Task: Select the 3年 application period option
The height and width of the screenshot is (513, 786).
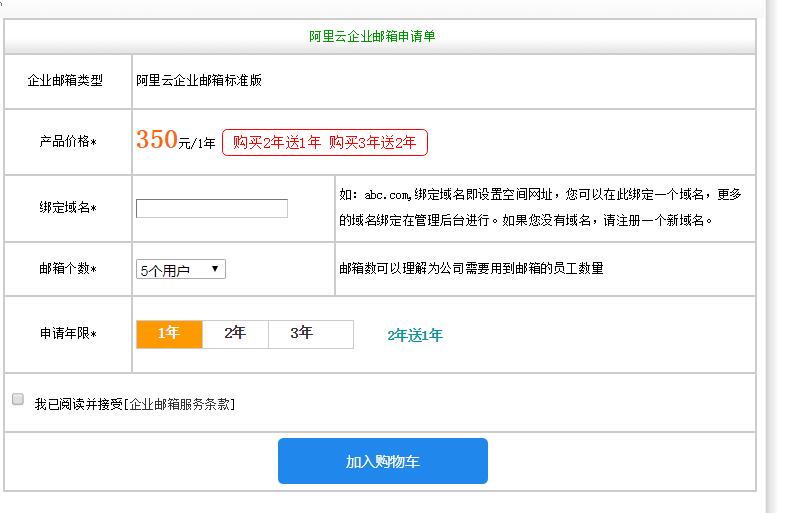Action: (x=311, y=334)
